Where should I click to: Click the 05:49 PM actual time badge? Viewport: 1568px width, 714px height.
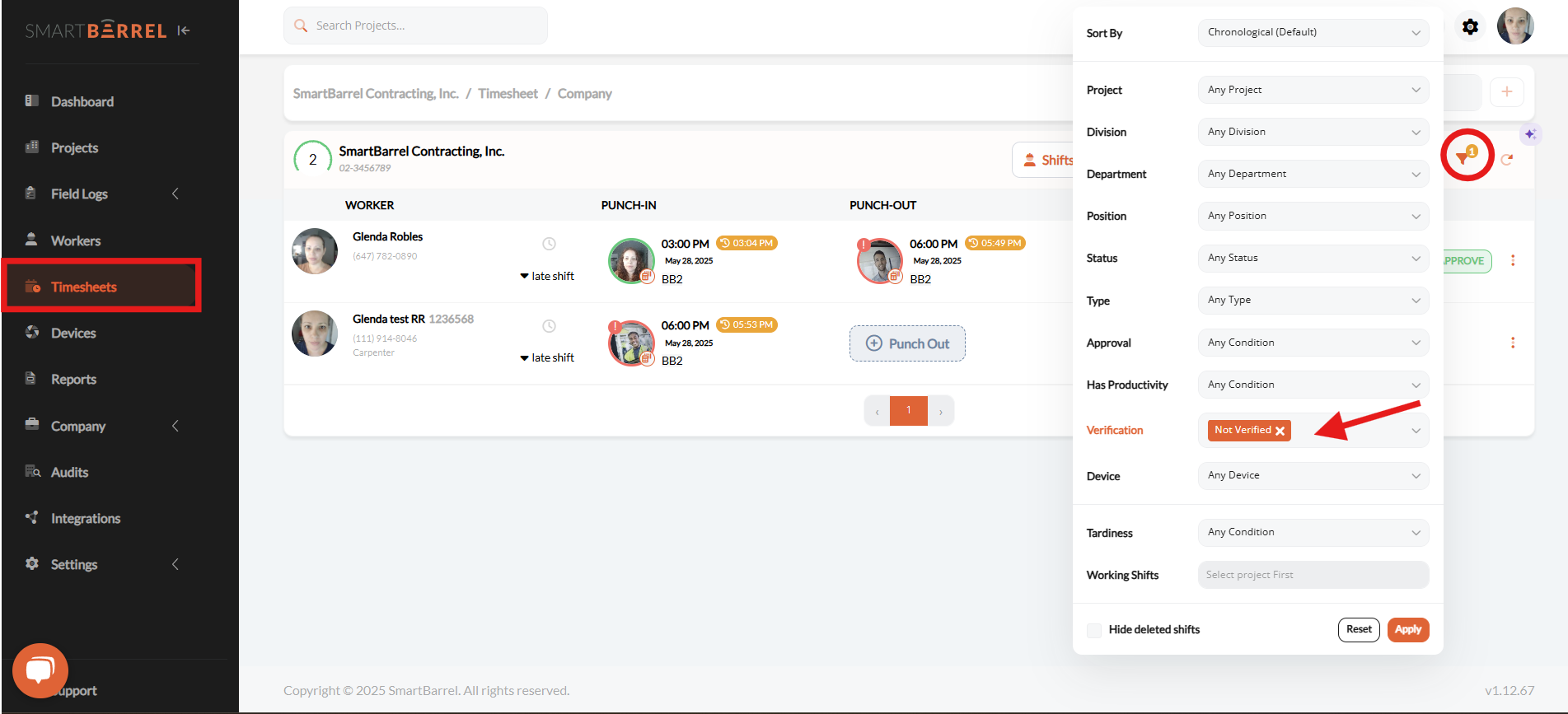pyautogui.click(x=995, y=243)
